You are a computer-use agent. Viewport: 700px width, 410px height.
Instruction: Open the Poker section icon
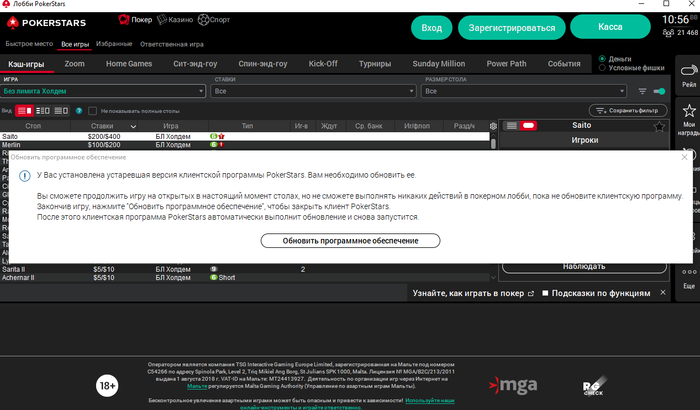click(x=123, y=20)
